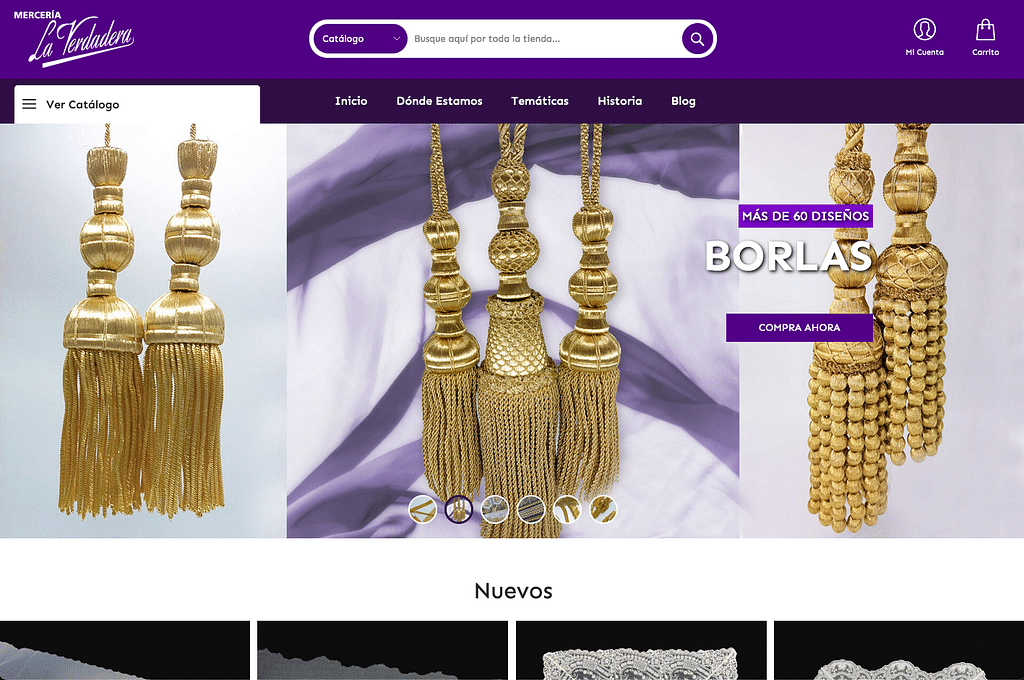Open the Historia page

point(620,101)
